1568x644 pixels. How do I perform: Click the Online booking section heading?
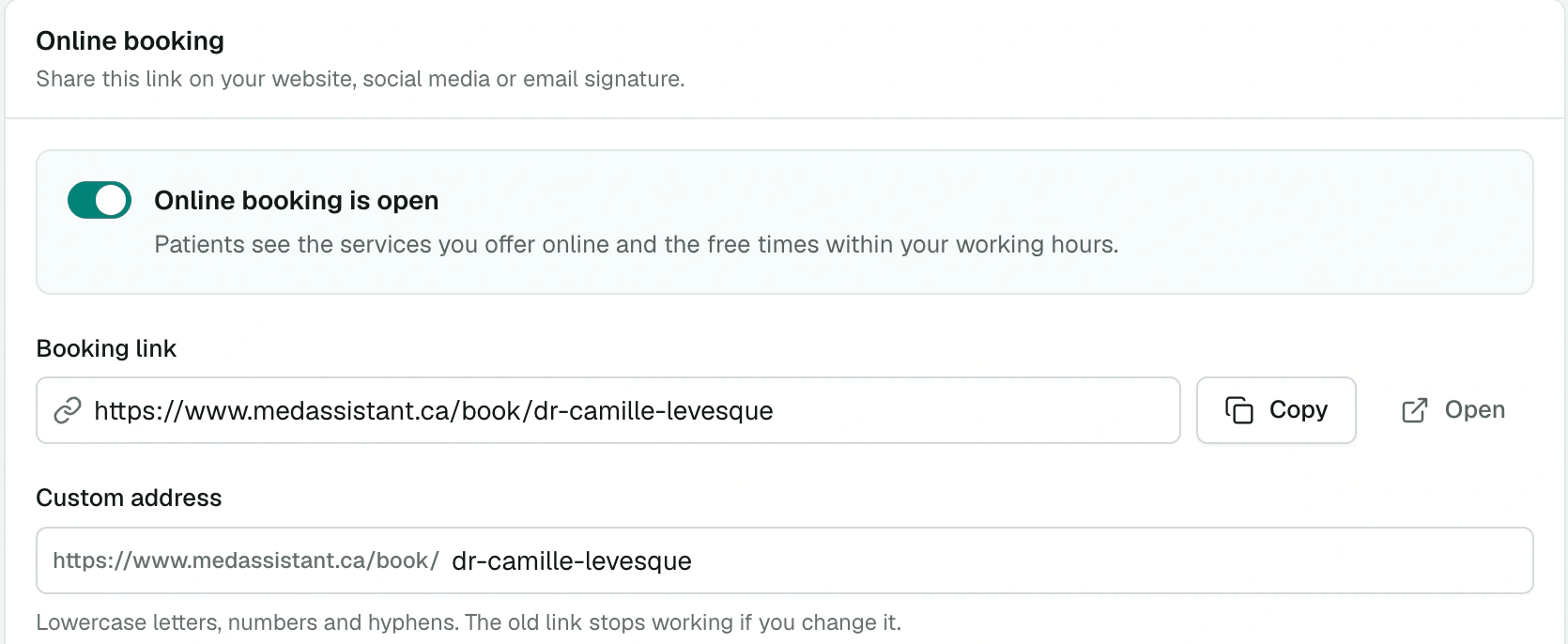point(131,41)
